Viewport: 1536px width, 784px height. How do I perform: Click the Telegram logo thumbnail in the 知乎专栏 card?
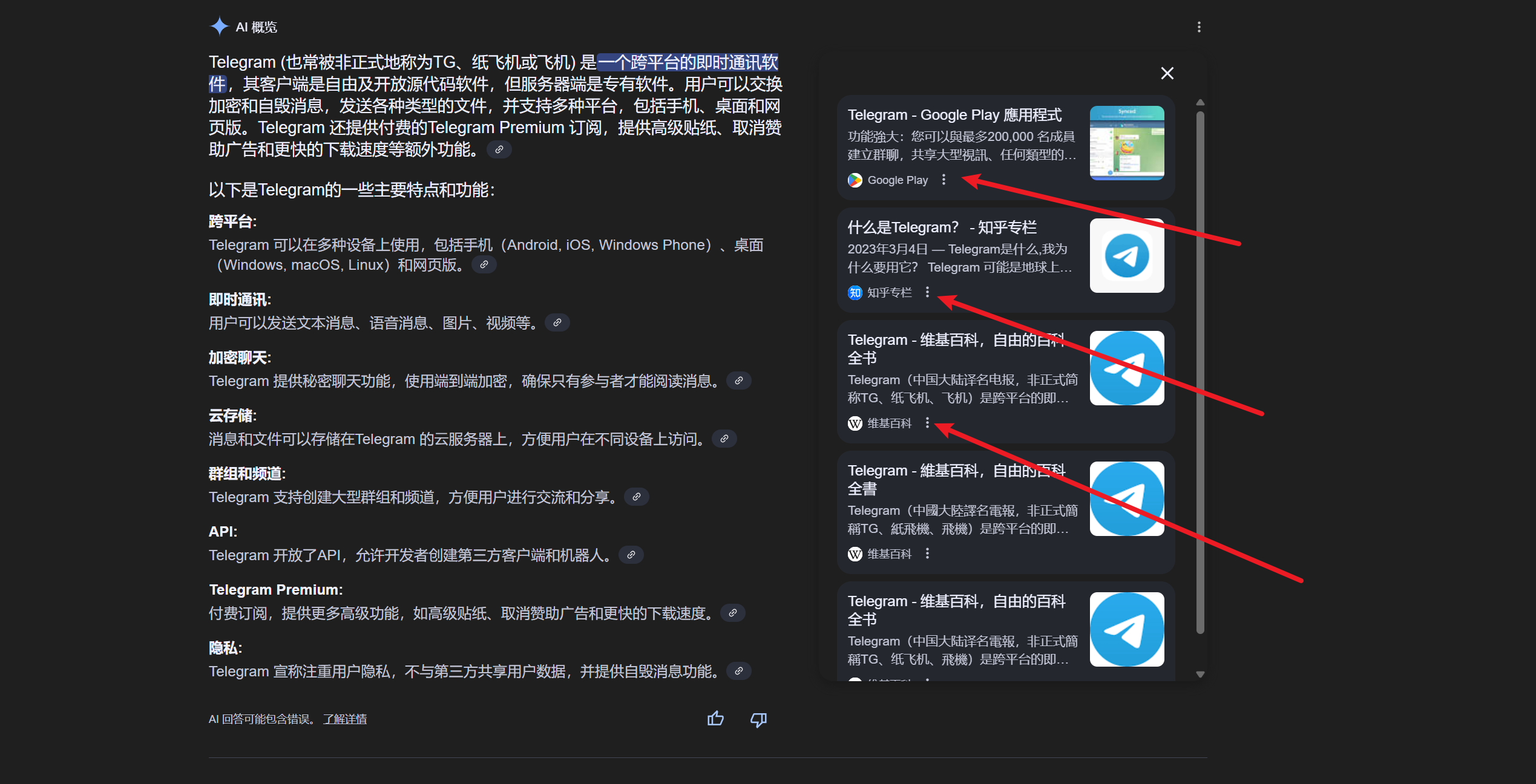pyautogui.click(x=1127, y=255)
